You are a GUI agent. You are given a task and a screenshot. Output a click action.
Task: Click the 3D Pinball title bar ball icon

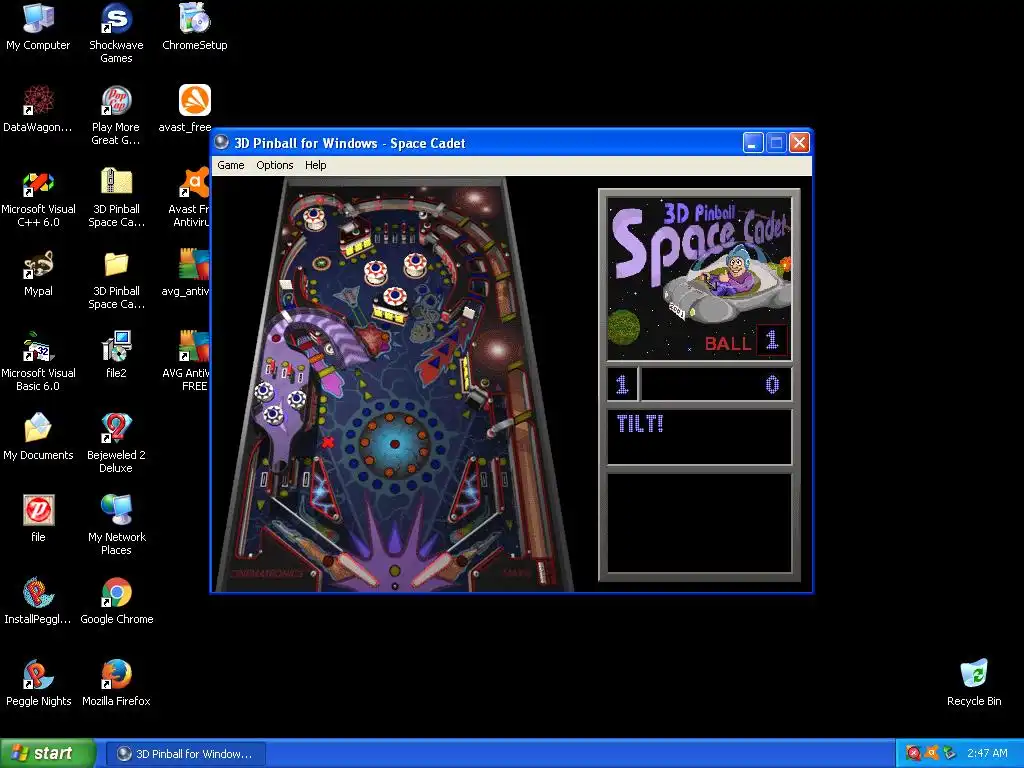222,142
